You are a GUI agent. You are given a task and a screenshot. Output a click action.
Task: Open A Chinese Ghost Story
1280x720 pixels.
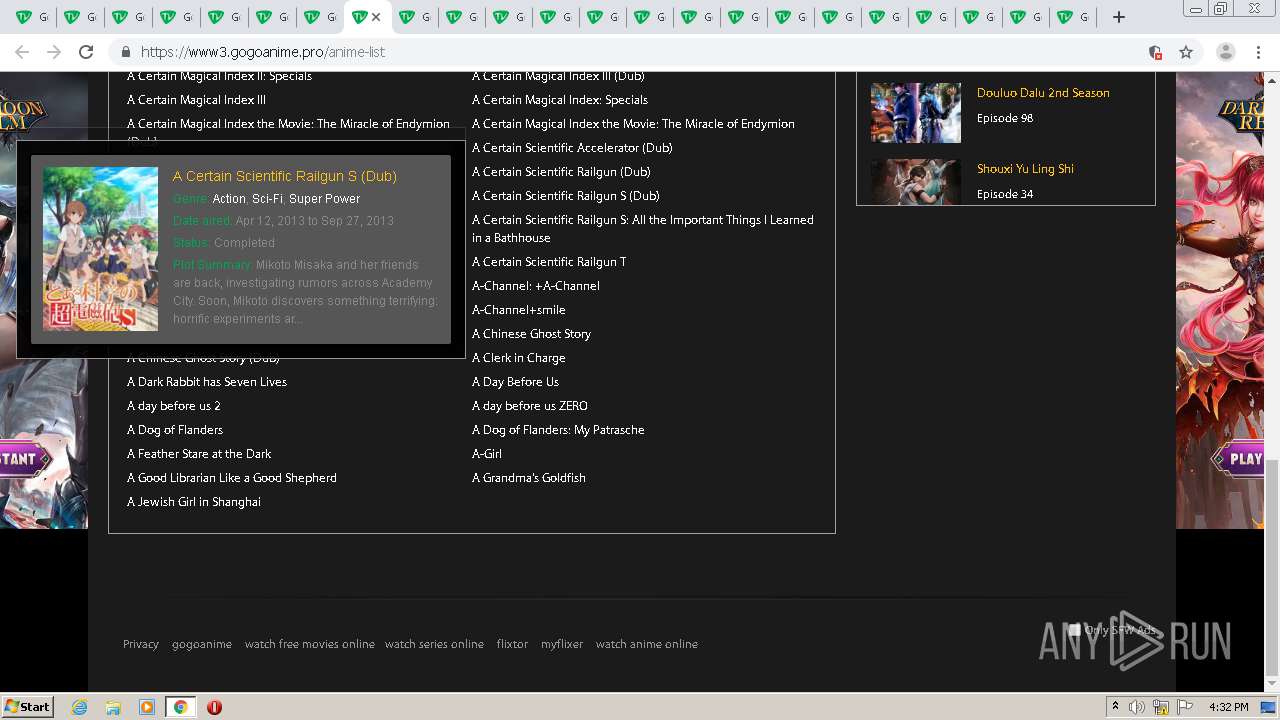click(531, 334)
